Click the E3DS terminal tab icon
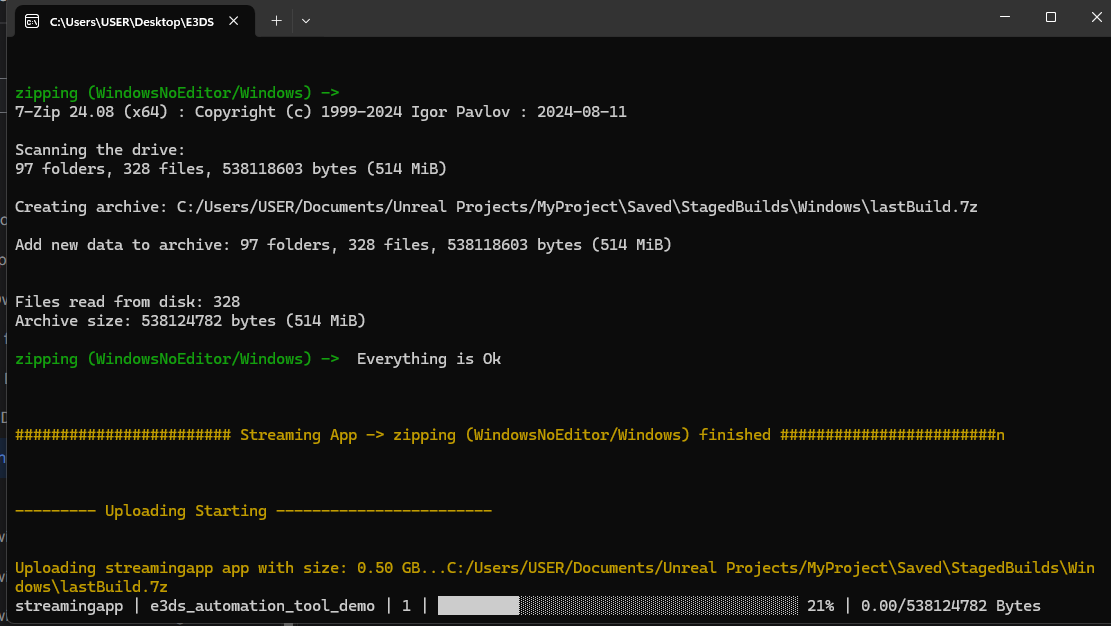 pos(32,18)
